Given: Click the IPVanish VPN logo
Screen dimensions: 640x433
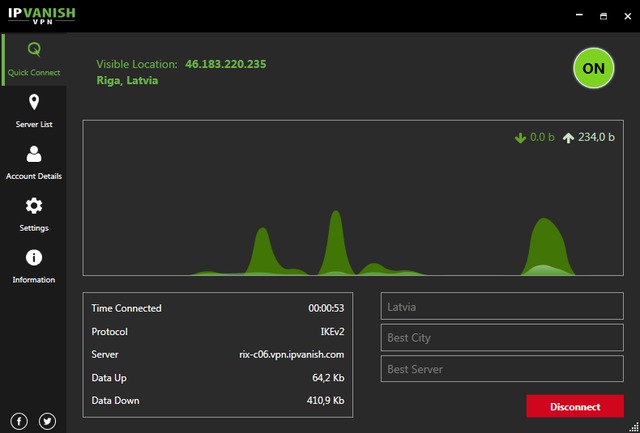Looking at the screenshot, I should point(40,16).
